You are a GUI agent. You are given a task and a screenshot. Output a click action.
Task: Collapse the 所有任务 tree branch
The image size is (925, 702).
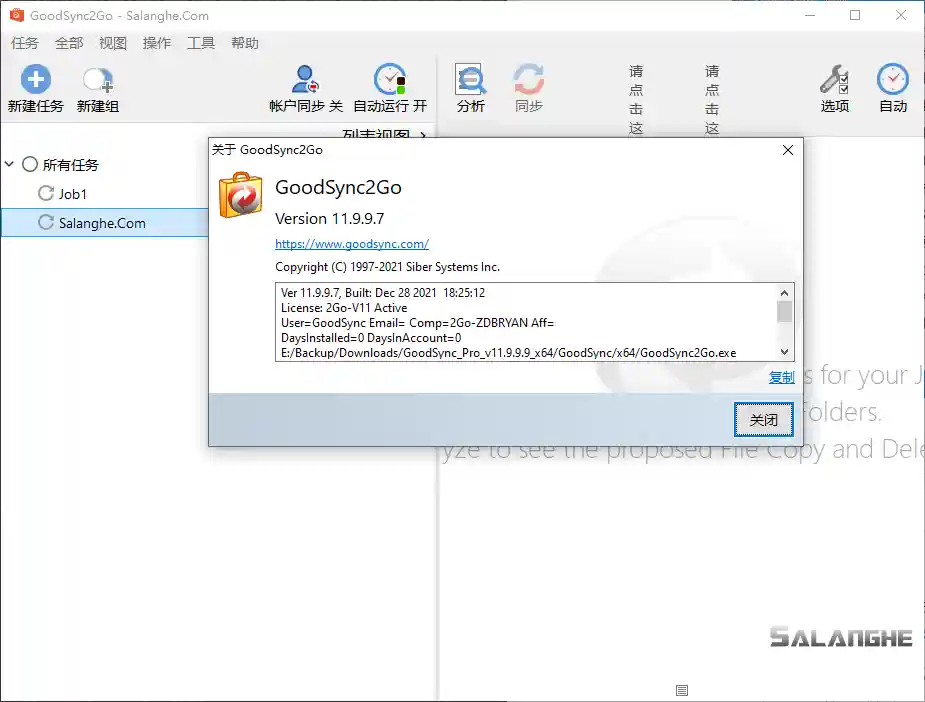pyautogui.click(x=9, y=164)
